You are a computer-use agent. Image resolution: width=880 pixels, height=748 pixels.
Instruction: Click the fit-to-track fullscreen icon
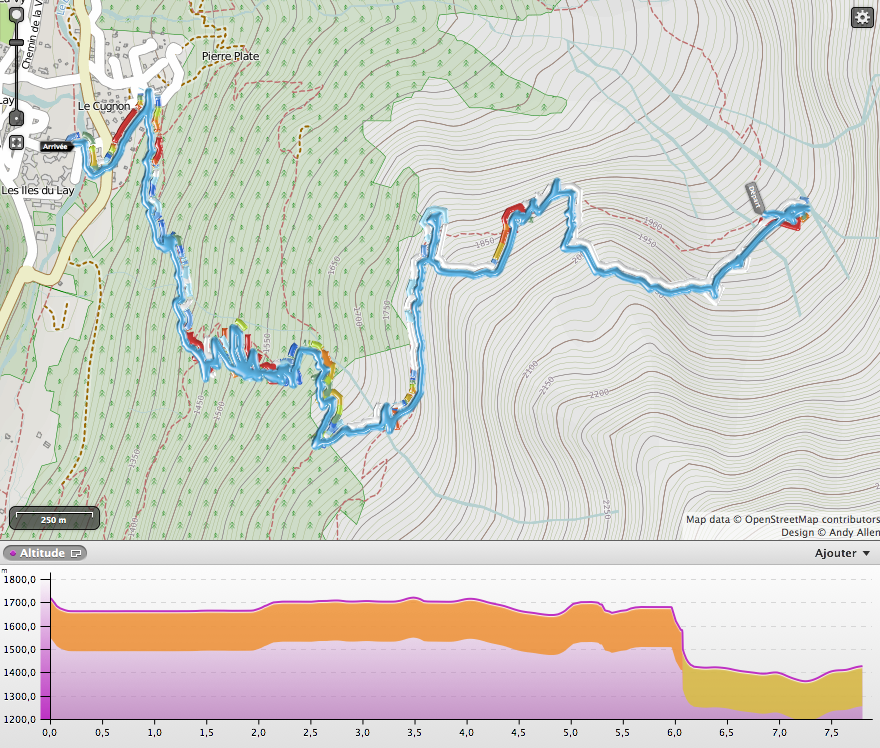coord(17,142)
